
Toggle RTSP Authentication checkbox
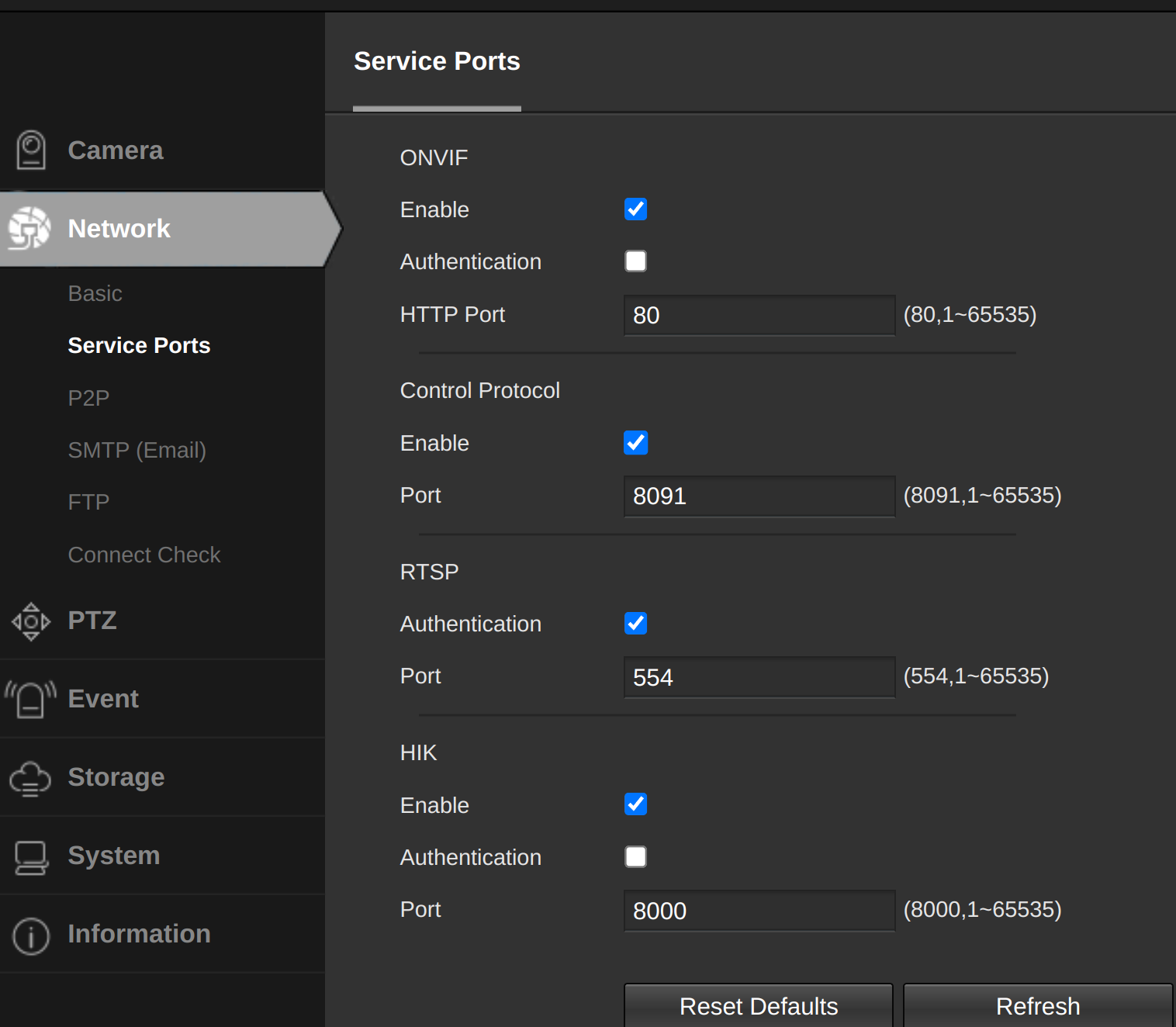pyautogui.click(x=636, y=624)
